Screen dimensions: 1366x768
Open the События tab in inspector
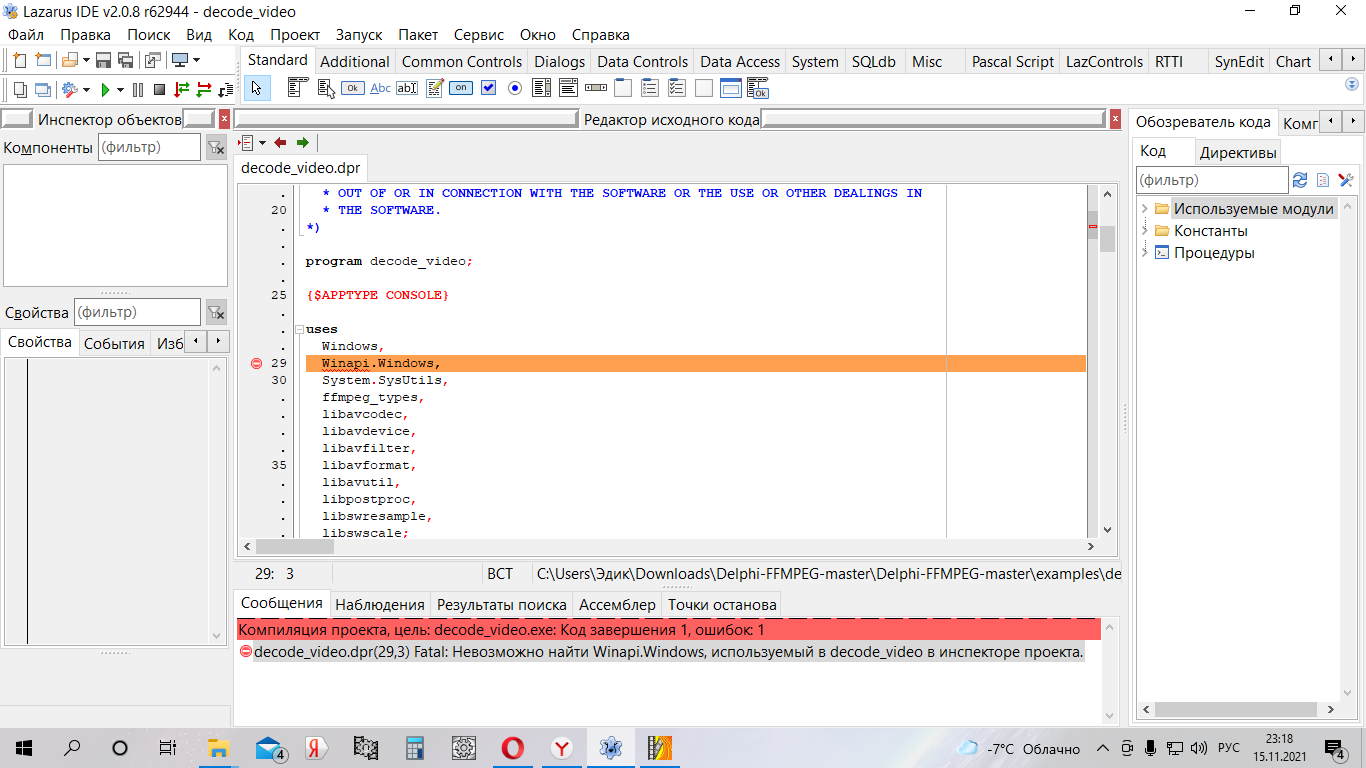(114, 343)
